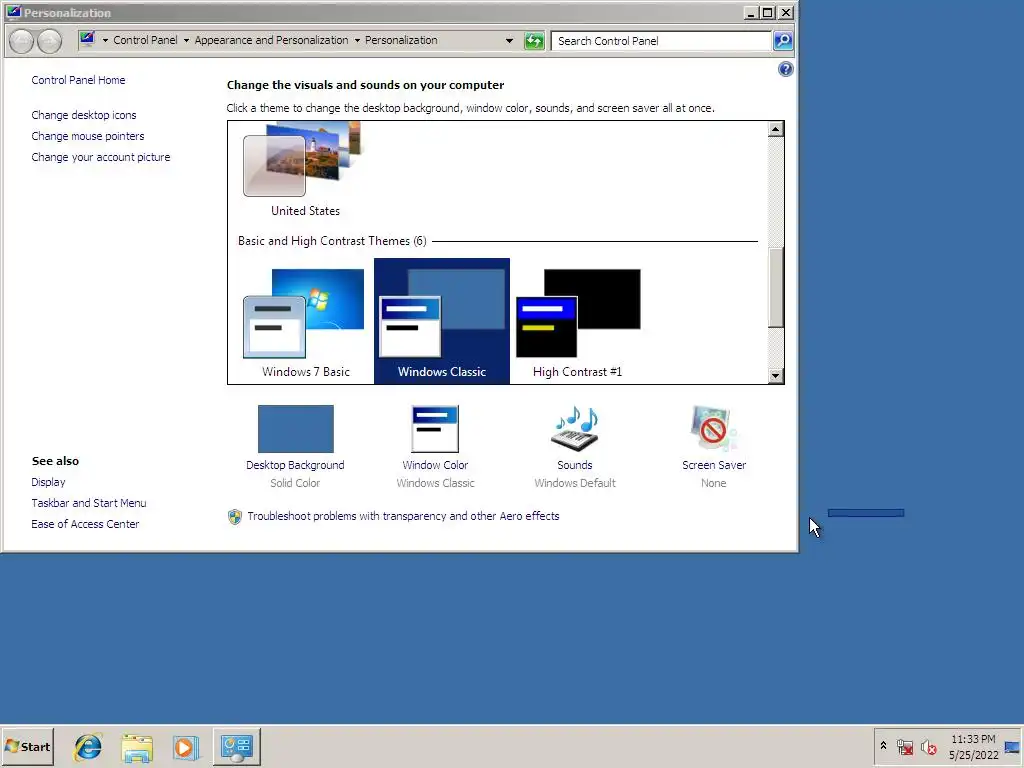Image resolution: width=1024 pixels, height=768 pixels.
Task: Select the High Contrast #1 theme
Action: coord(577,322)
